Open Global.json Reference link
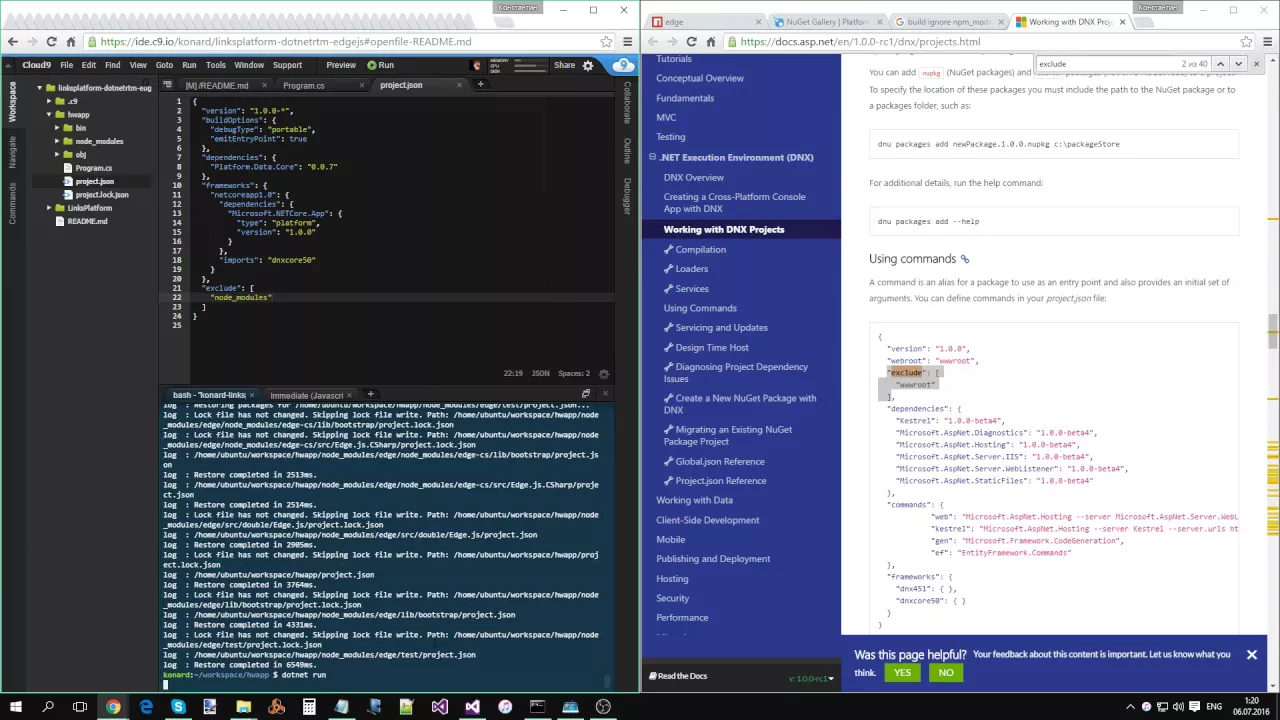This screenshot has width=1280, height=720. (x=719, y=461)
